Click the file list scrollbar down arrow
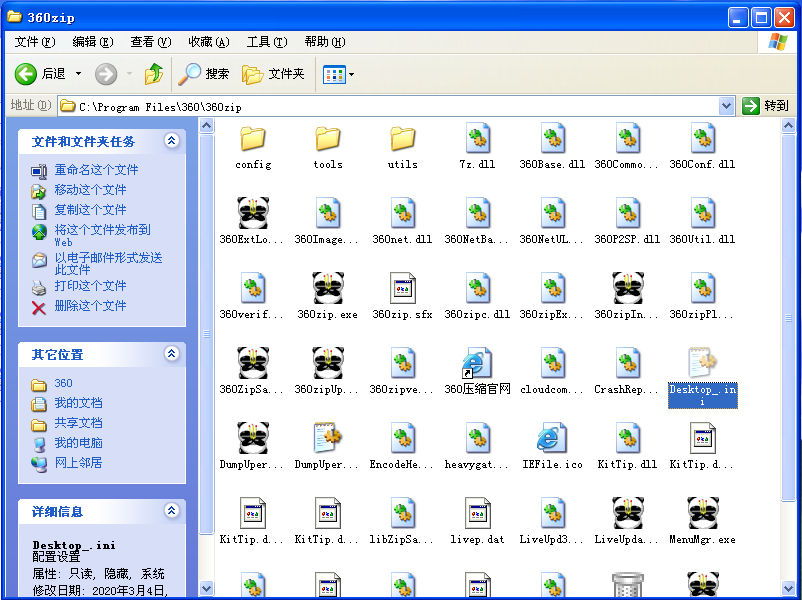The height and width of the screenshot is (600, 802). [x=788, y=588]
